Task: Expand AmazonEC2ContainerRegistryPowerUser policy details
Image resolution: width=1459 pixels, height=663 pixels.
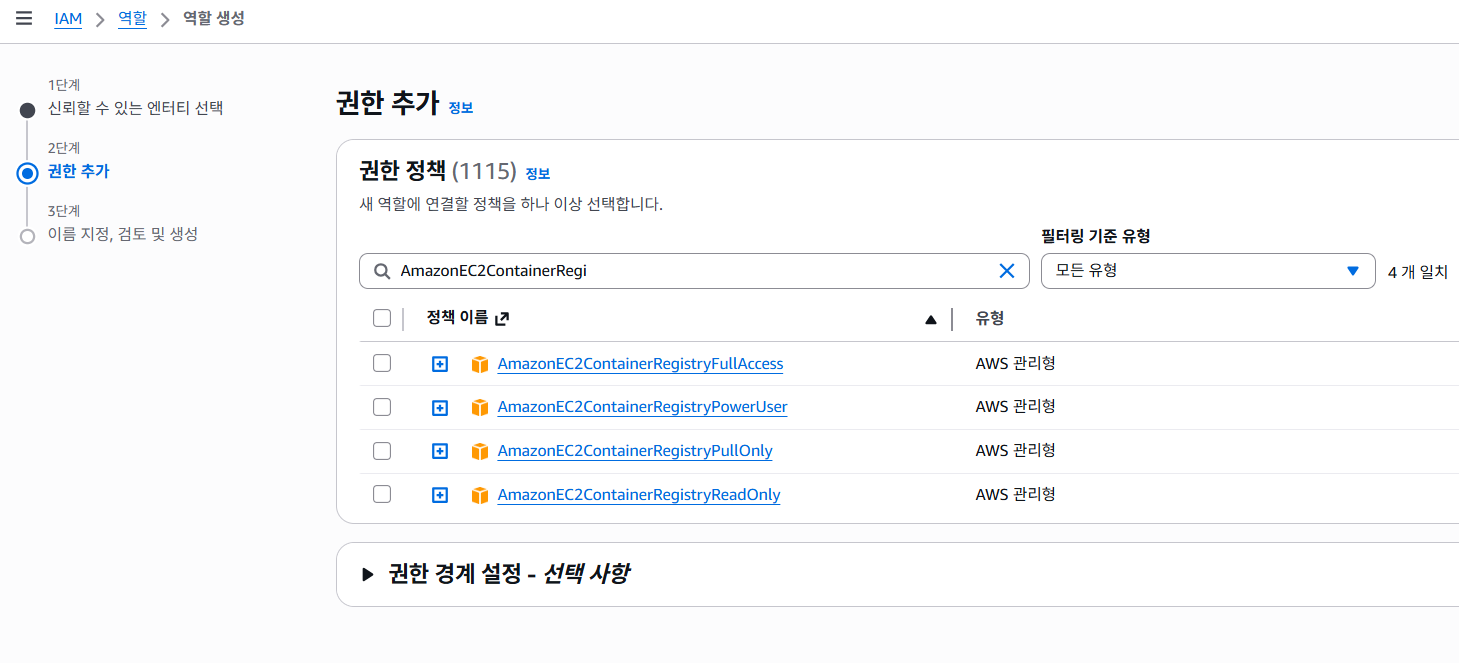Action: pos(440,408)
